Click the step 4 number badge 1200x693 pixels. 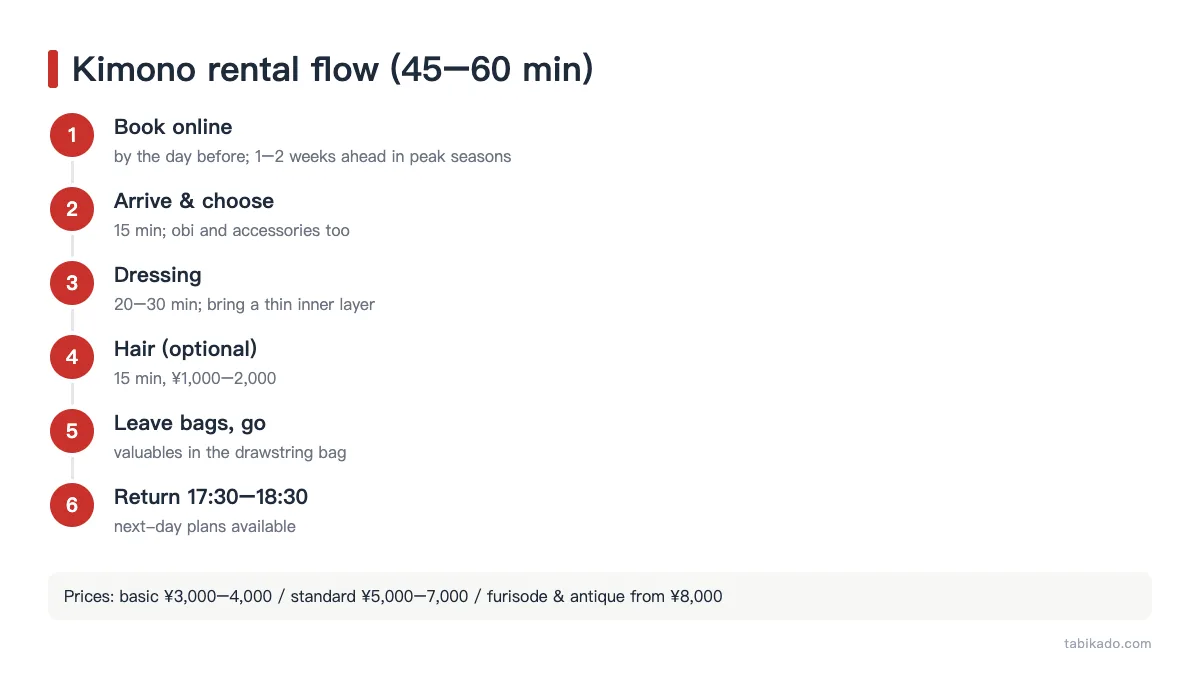(x=72, y=357)
